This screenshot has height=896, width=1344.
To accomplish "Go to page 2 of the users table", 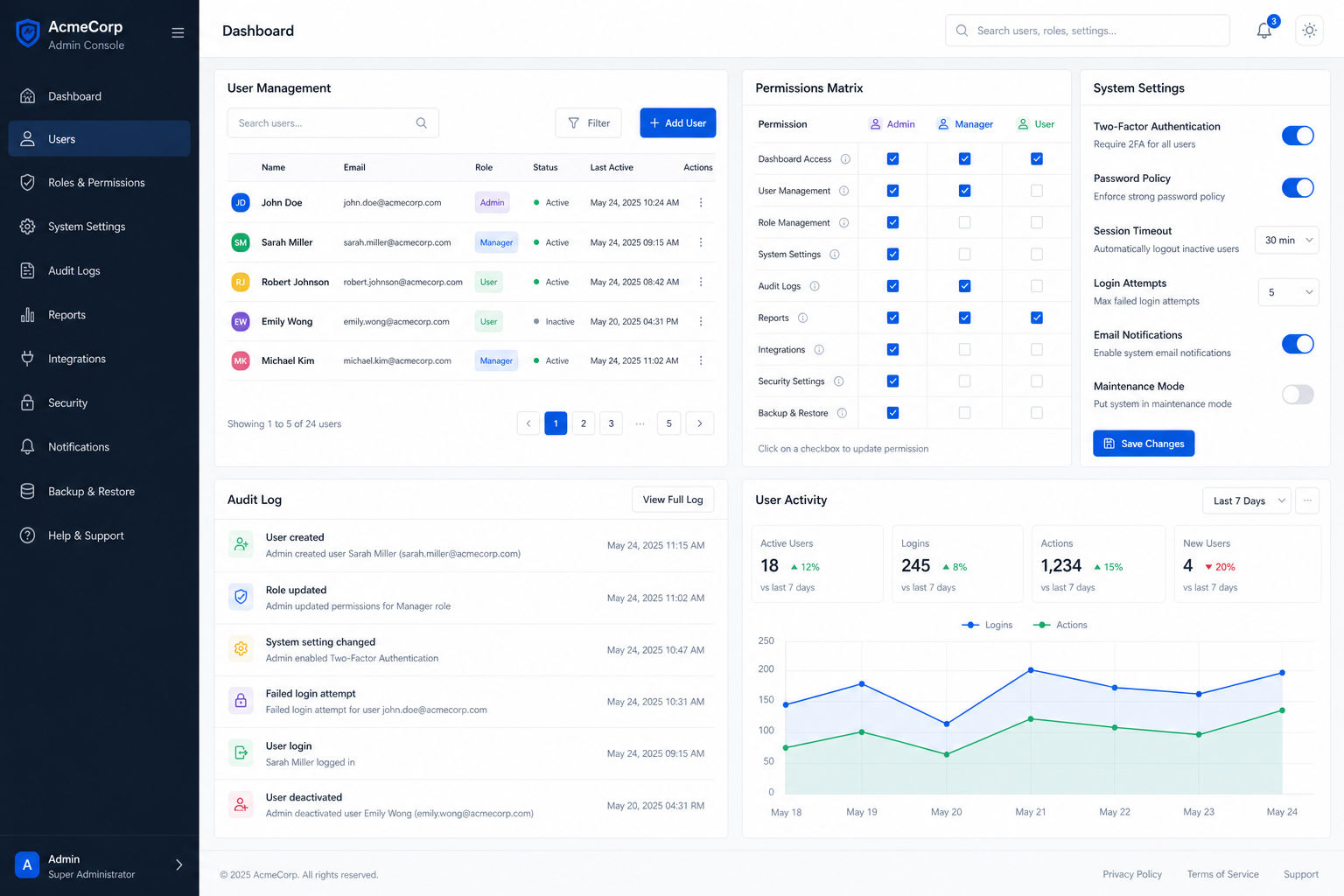I will click(x=584, y=423).
